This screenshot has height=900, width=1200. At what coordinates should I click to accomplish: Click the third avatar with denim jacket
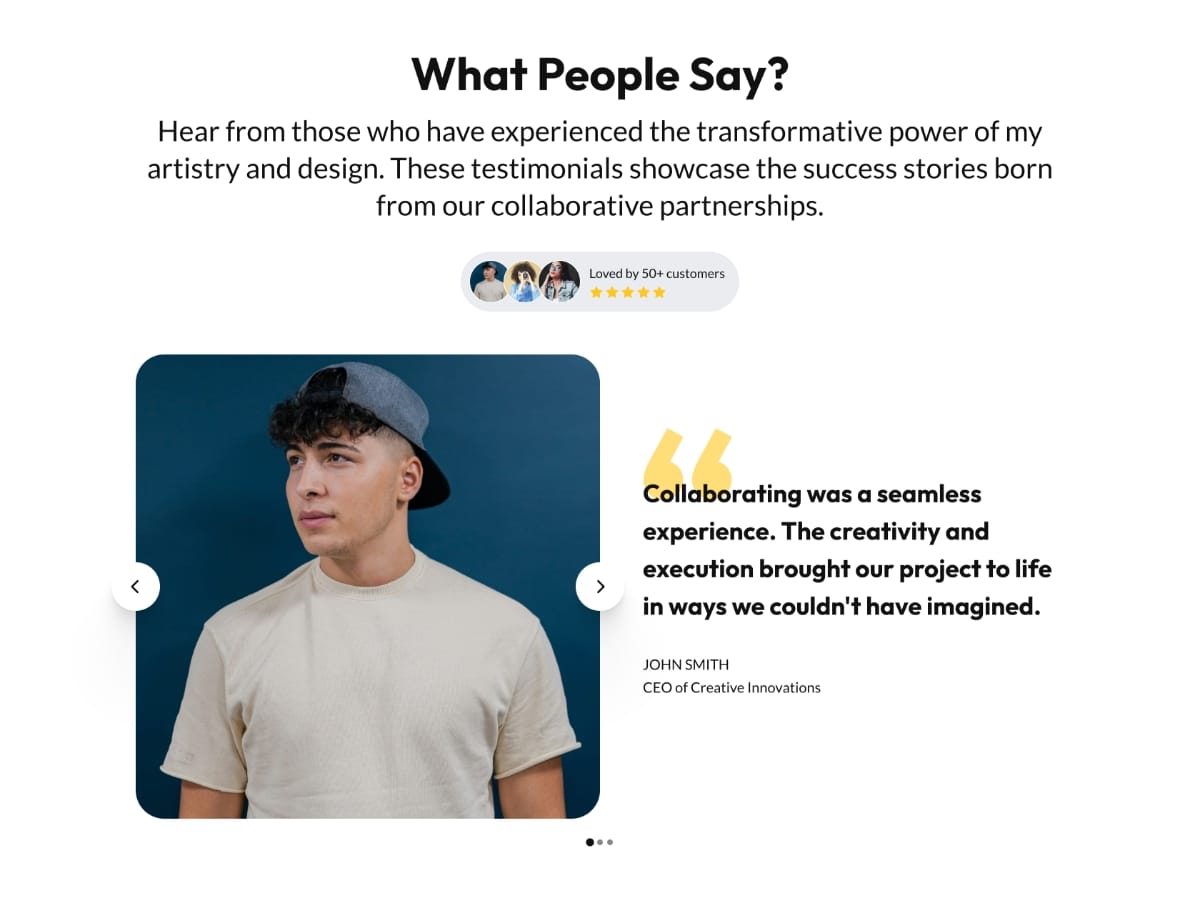pos(560,282)
